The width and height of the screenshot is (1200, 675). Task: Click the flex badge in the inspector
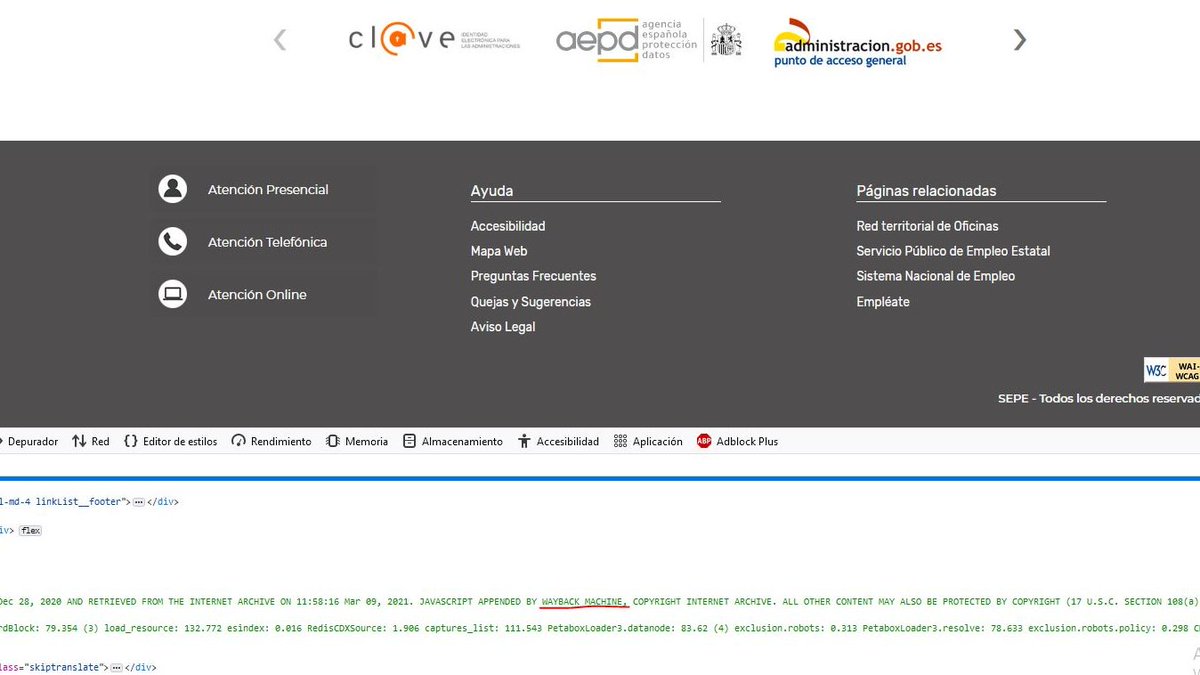(30, 530)
